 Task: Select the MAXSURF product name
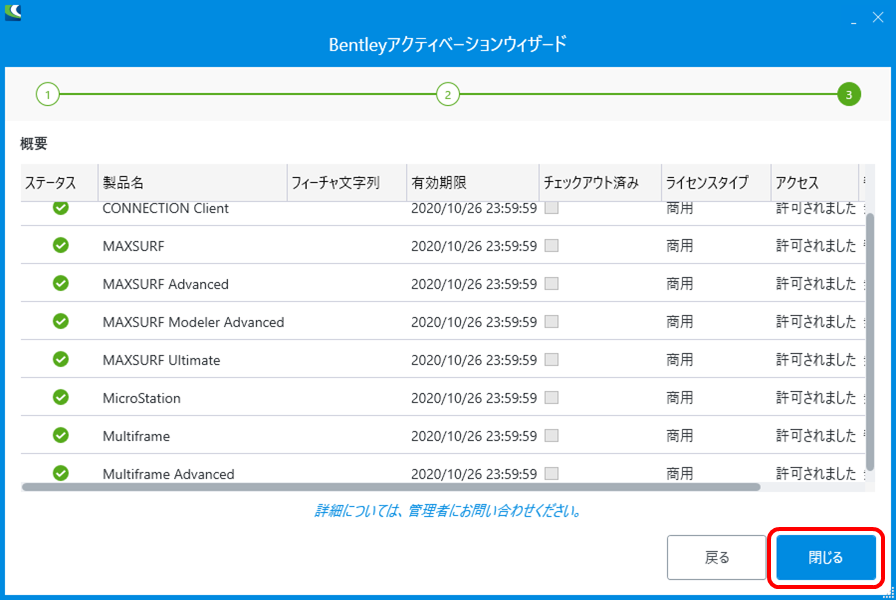[133, 246]
